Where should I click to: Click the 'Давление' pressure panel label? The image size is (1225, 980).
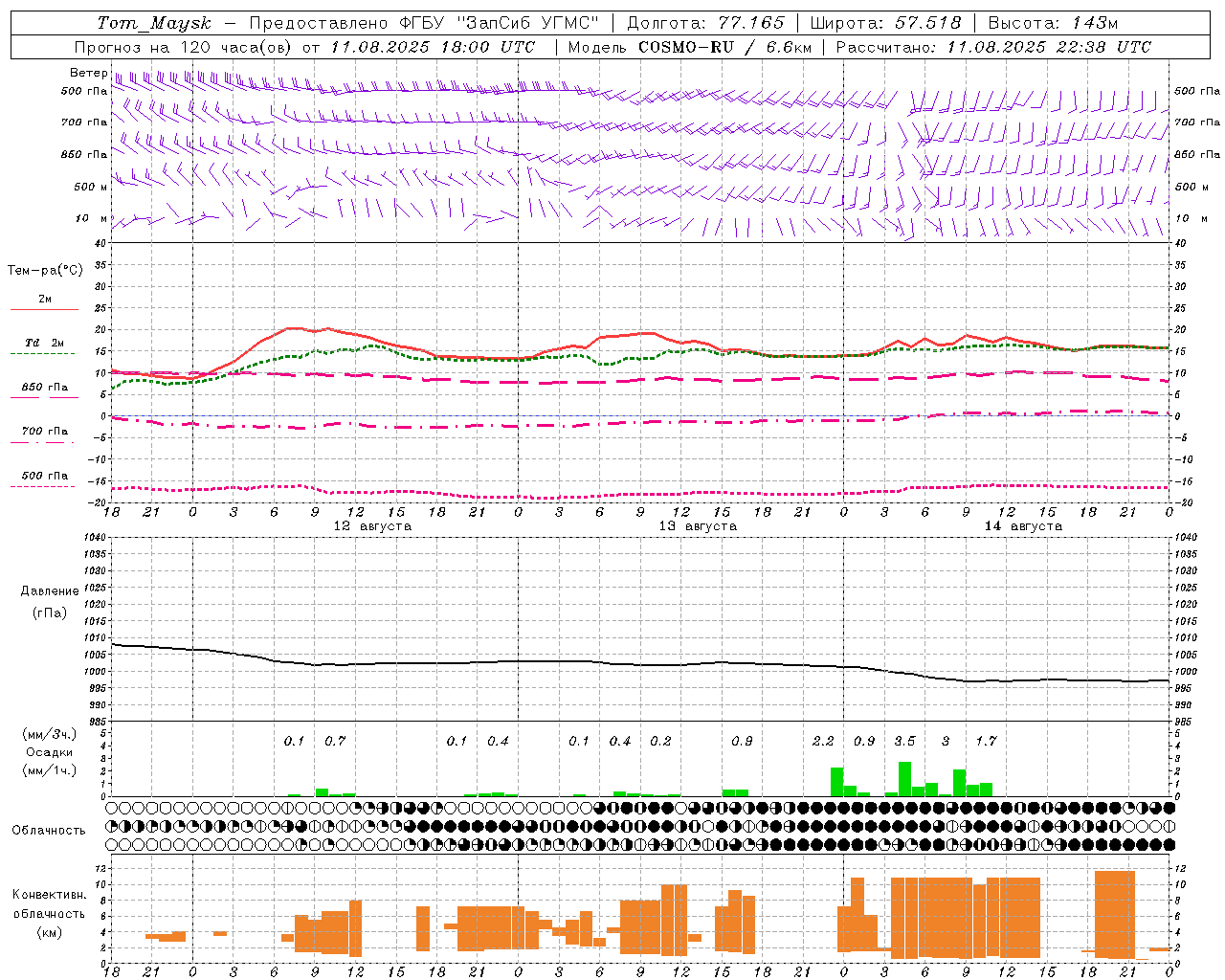tap(50, 590)
